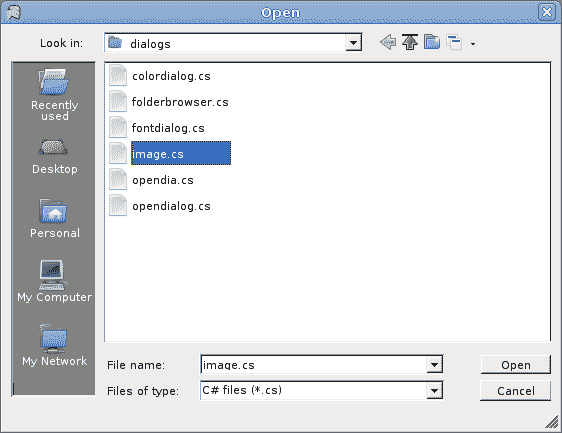Open My Network location

tap(54, 345)
